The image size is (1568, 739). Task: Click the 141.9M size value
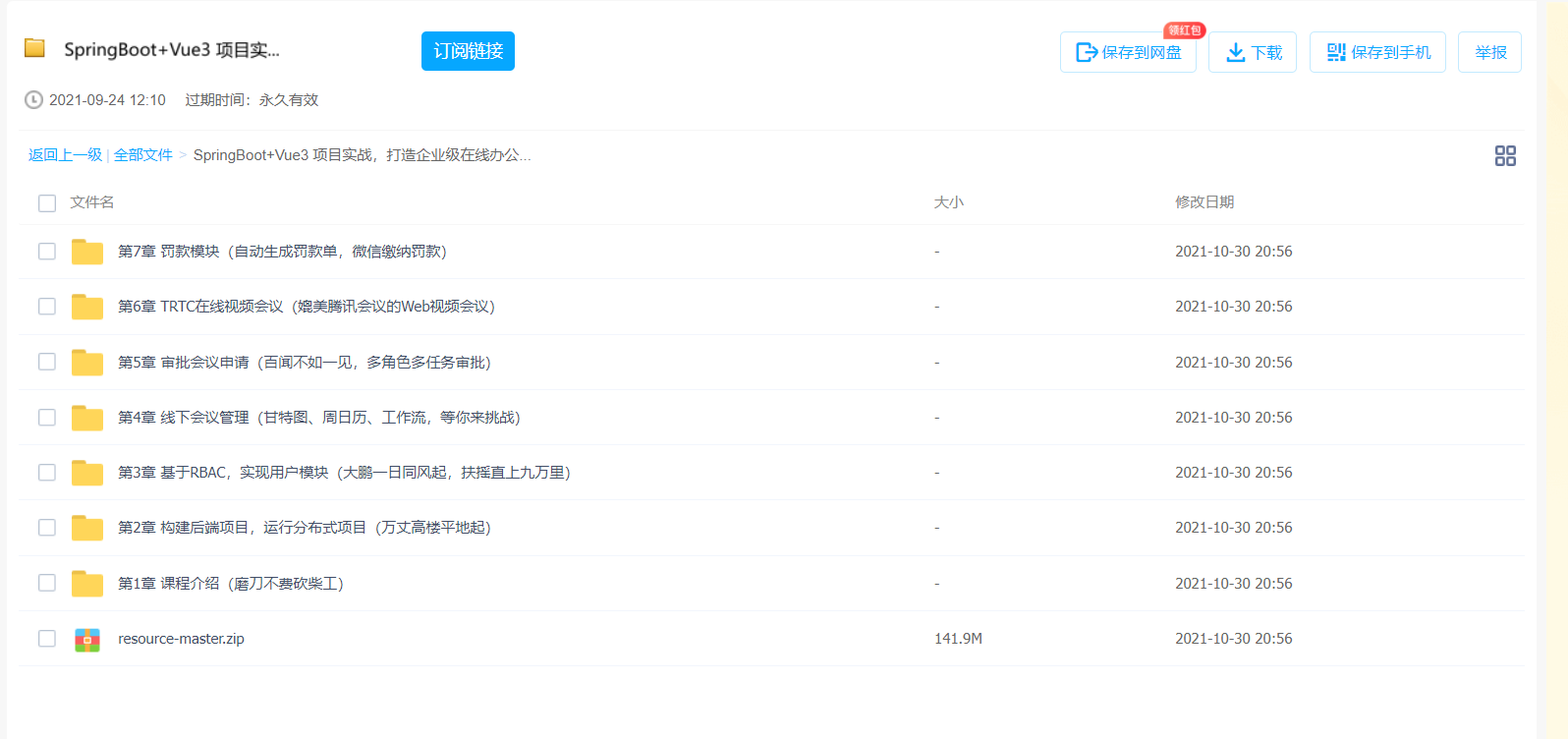(958, 639)
